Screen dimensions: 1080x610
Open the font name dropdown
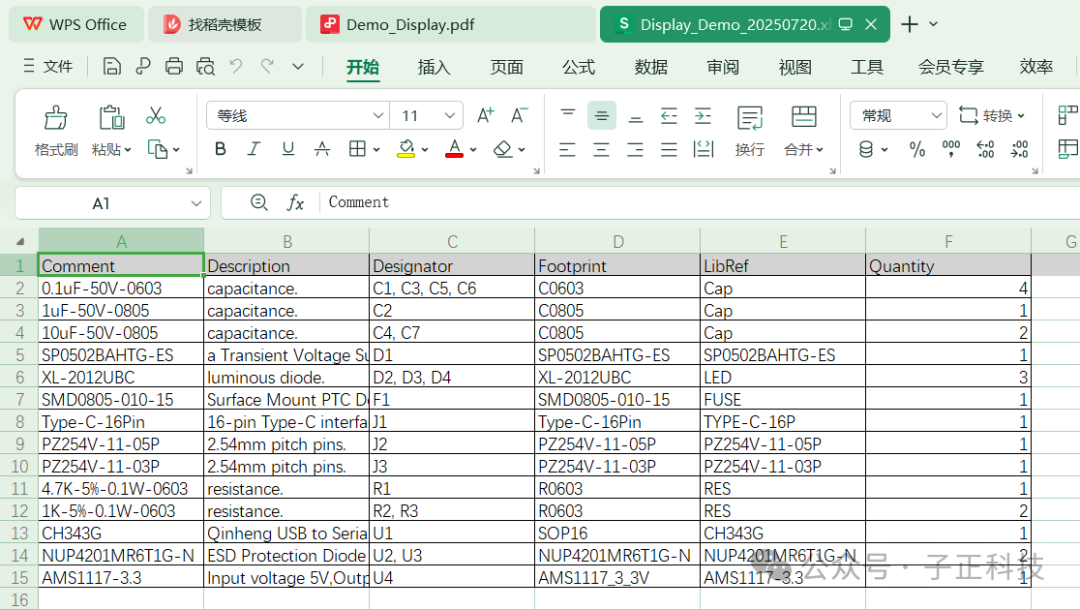tap(377, 115)
